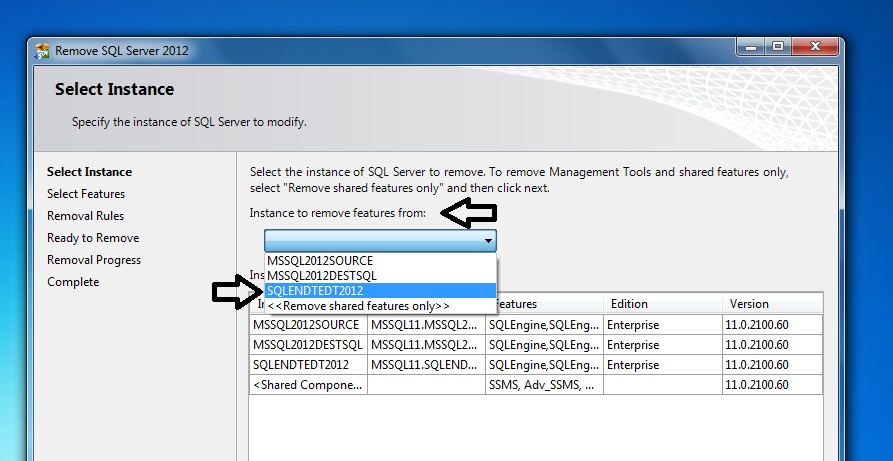The width and height of the screenshot is (893, 461).
Task: Select MSSQL2012DESTSQL cell in instance table
Action: coord(309,345)
